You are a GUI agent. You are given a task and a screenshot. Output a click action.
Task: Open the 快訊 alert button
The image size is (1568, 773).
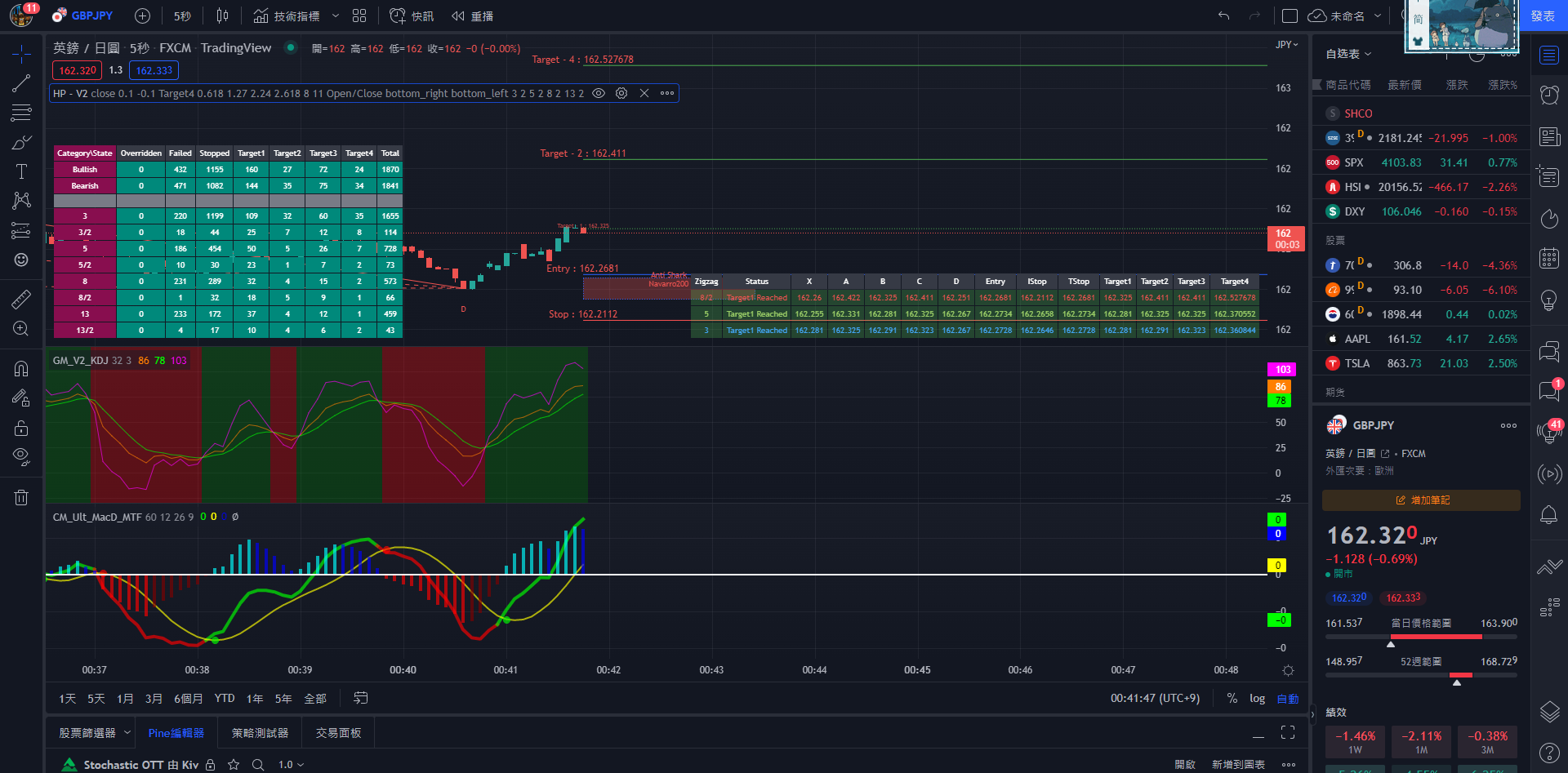pyautogui.click(x=412, y=16)
